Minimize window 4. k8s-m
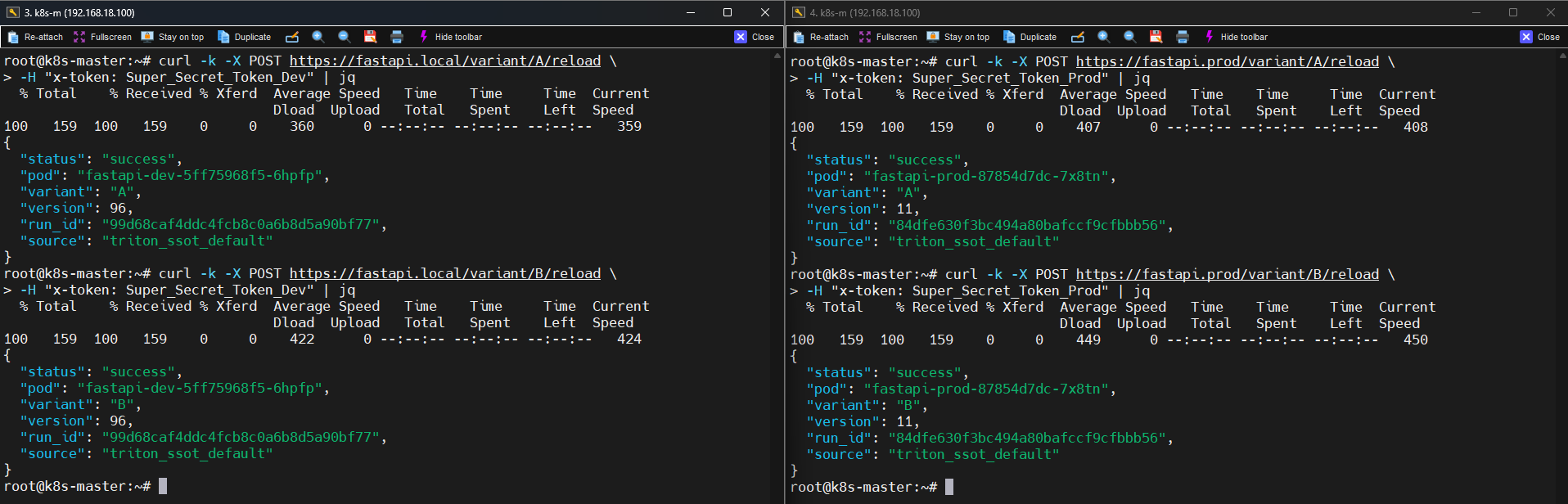1568x504 pixels. click(1476, 12)
